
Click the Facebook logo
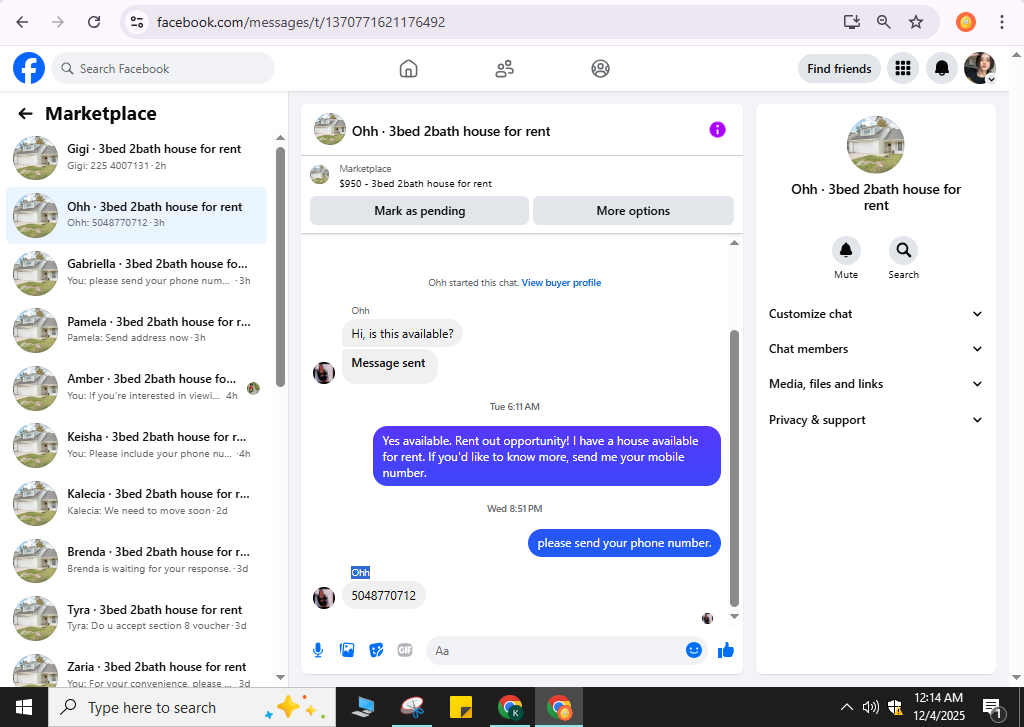click(29, 68)
